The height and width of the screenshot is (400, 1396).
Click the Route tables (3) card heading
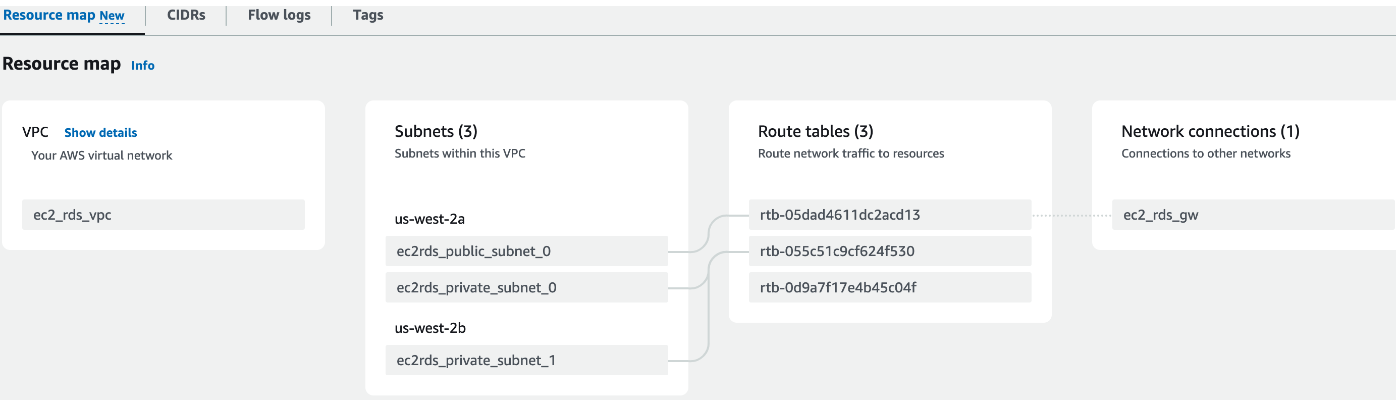(815, 131)
